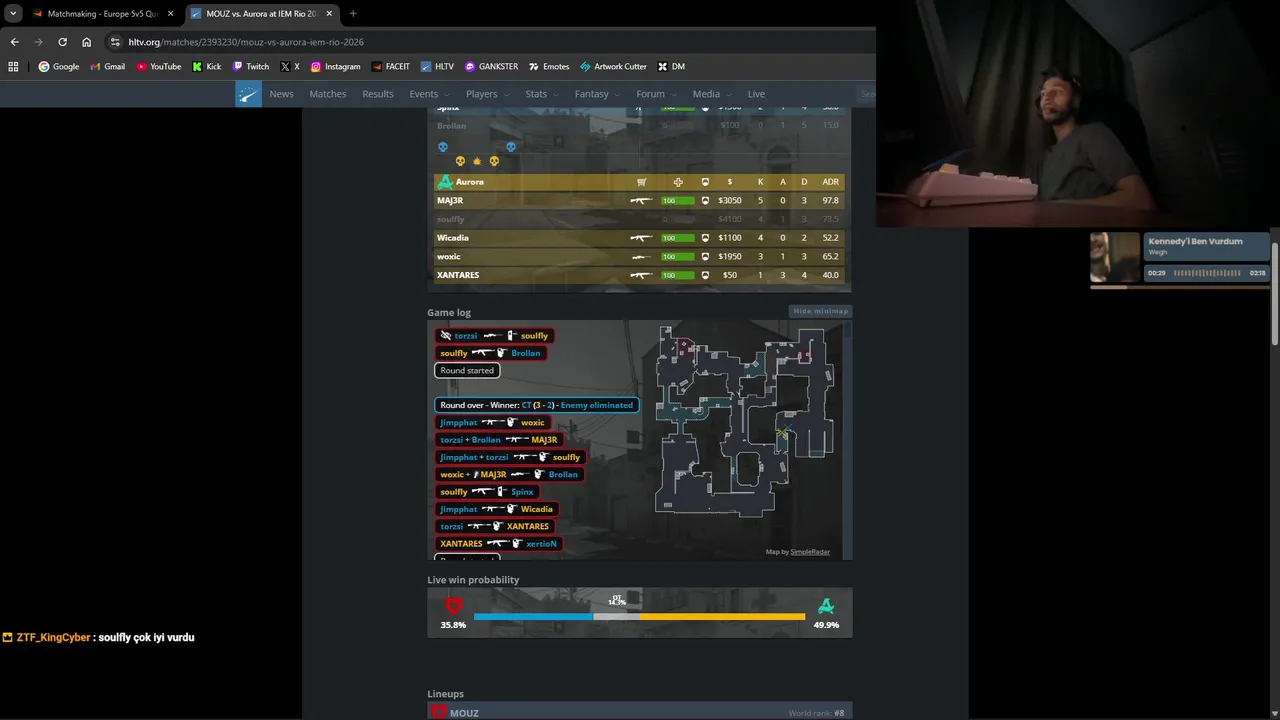This screenshot has width=1280, height=720.
Task: Open the Google bookmark
Action: click(58, 67)
